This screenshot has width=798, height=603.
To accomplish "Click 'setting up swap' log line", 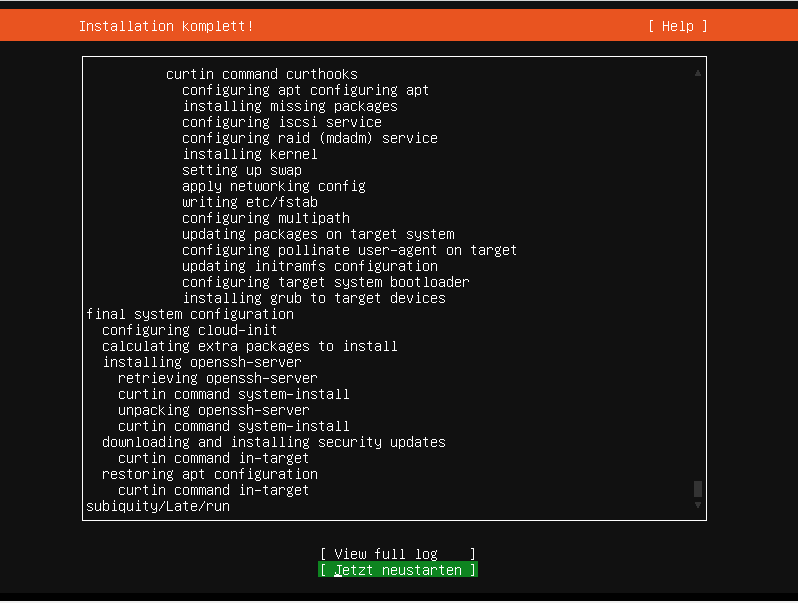I will [x=242, y=170].
